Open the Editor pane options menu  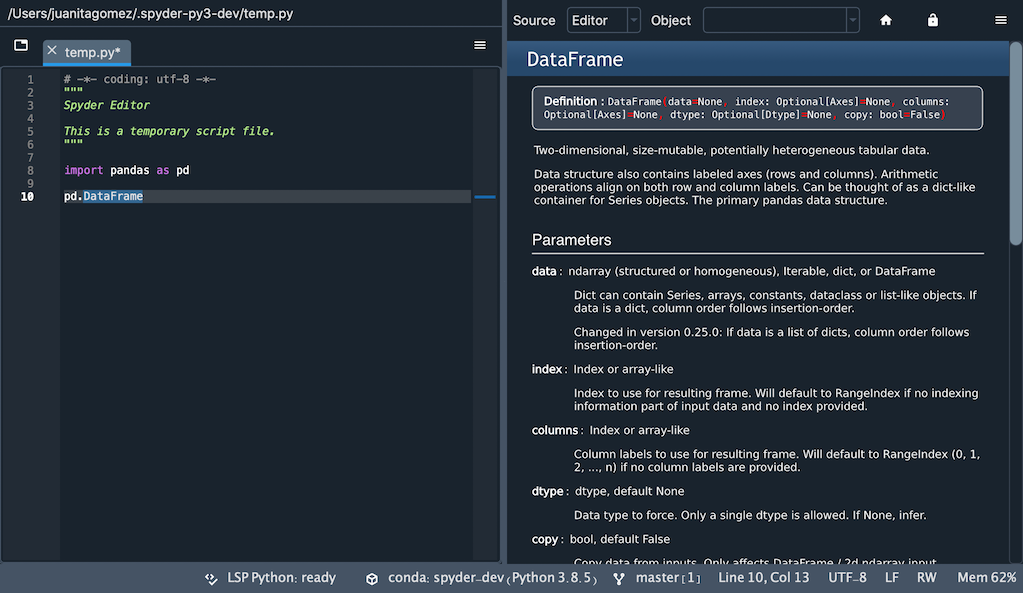coord(479,45)
